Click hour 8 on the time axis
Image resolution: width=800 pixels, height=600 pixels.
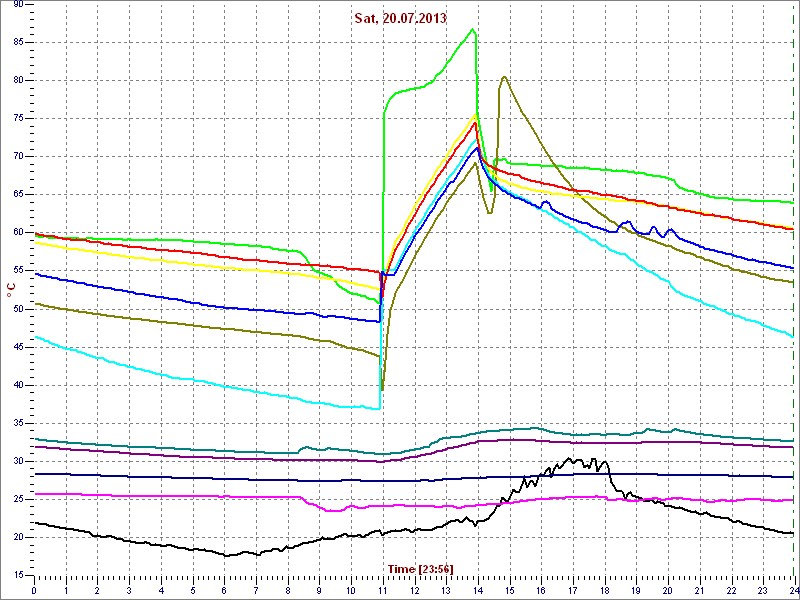click(288, 590)
